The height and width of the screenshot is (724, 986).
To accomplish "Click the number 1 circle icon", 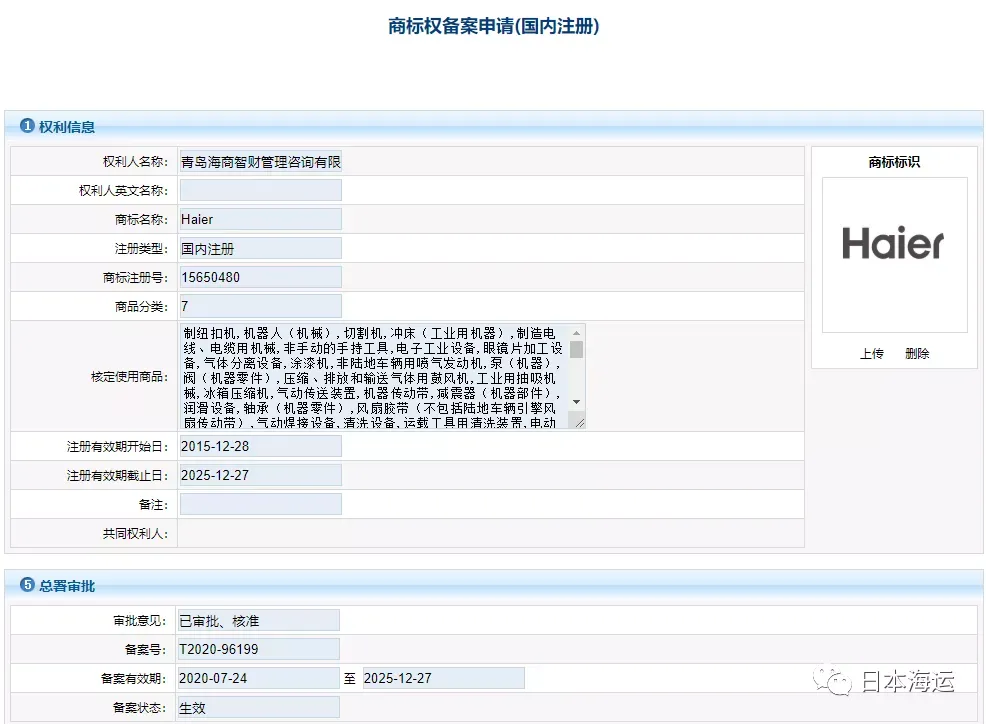I will (27, 126).
